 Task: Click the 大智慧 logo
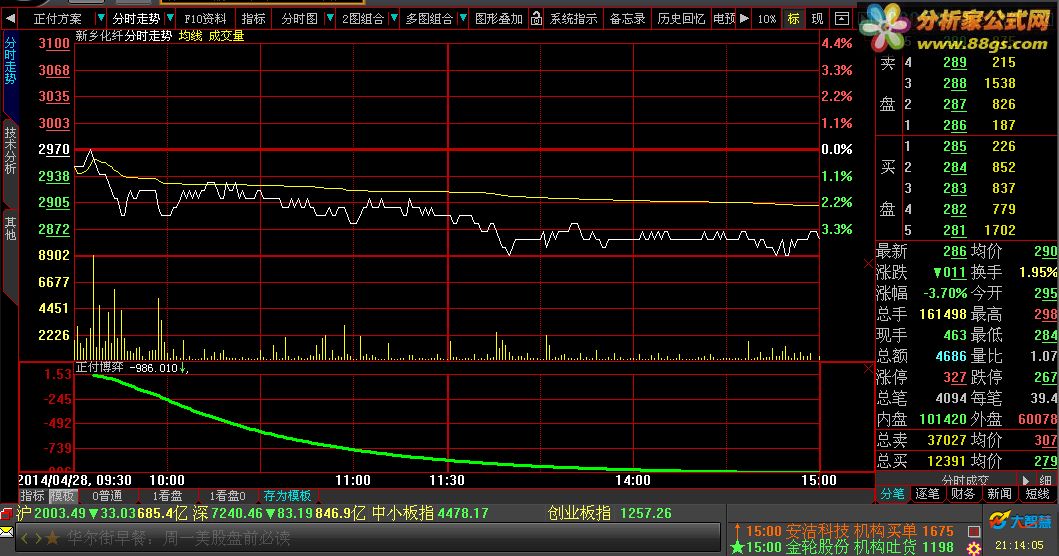(x=1021, y=521)
